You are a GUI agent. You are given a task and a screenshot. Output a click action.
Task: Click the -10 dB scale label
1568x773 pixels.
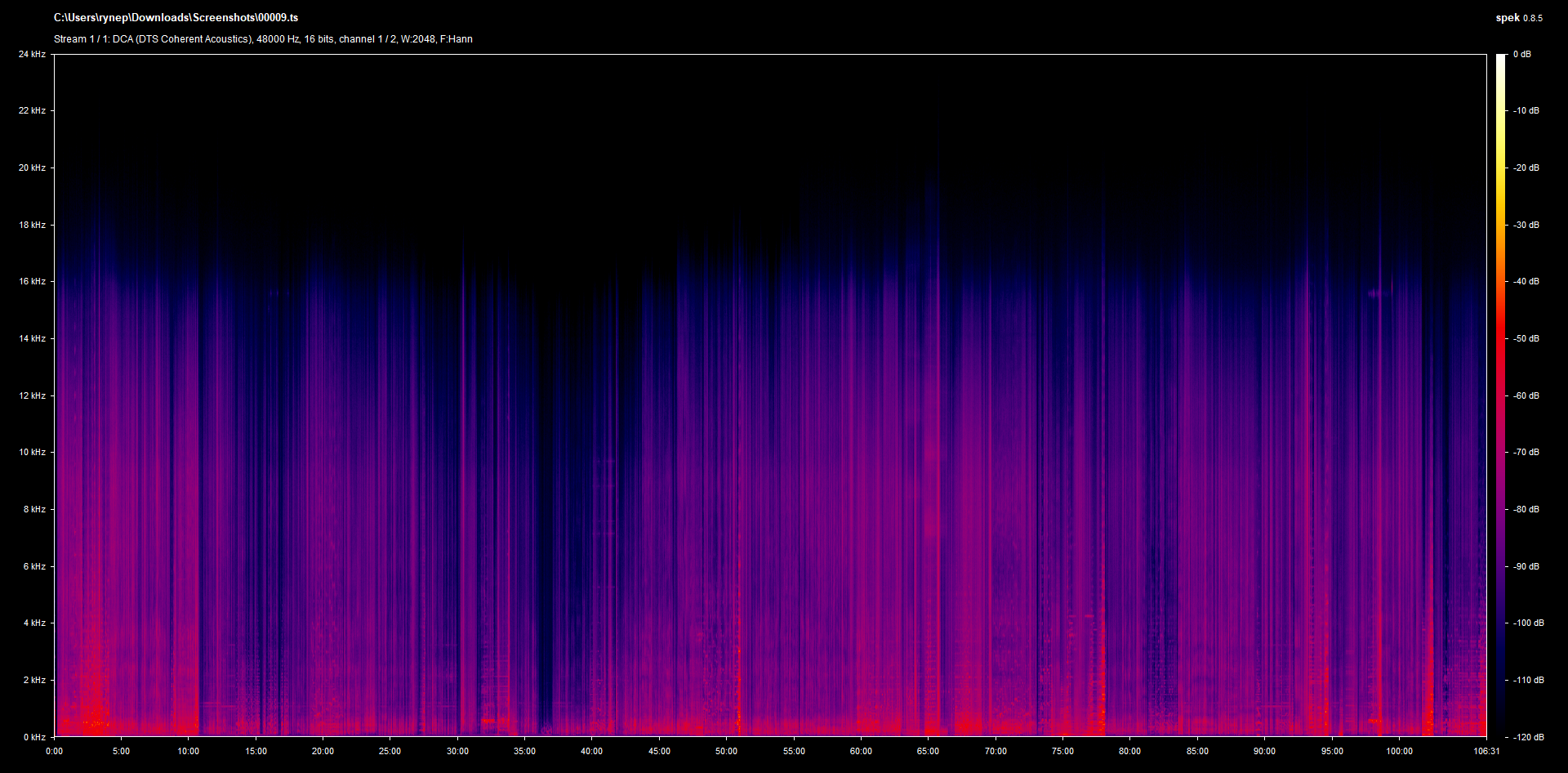click(1526, 110)
